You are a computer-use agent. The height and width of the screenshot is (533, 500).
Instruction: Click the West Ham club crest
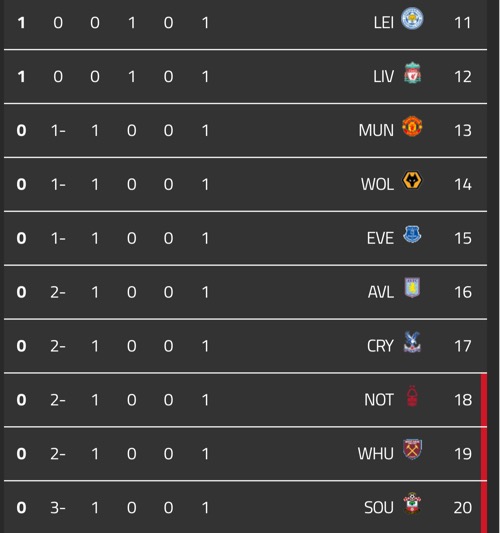pos(412,449)
